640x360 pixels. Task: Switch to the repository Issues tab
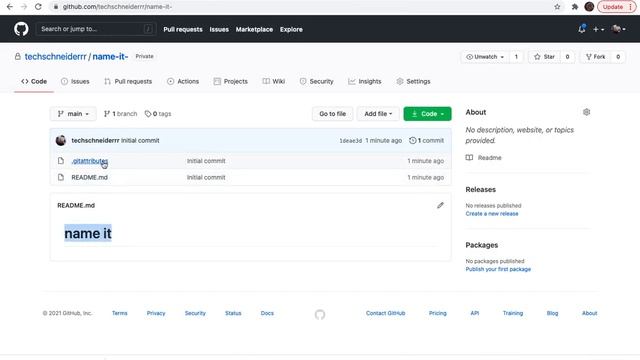pos(75,82)
